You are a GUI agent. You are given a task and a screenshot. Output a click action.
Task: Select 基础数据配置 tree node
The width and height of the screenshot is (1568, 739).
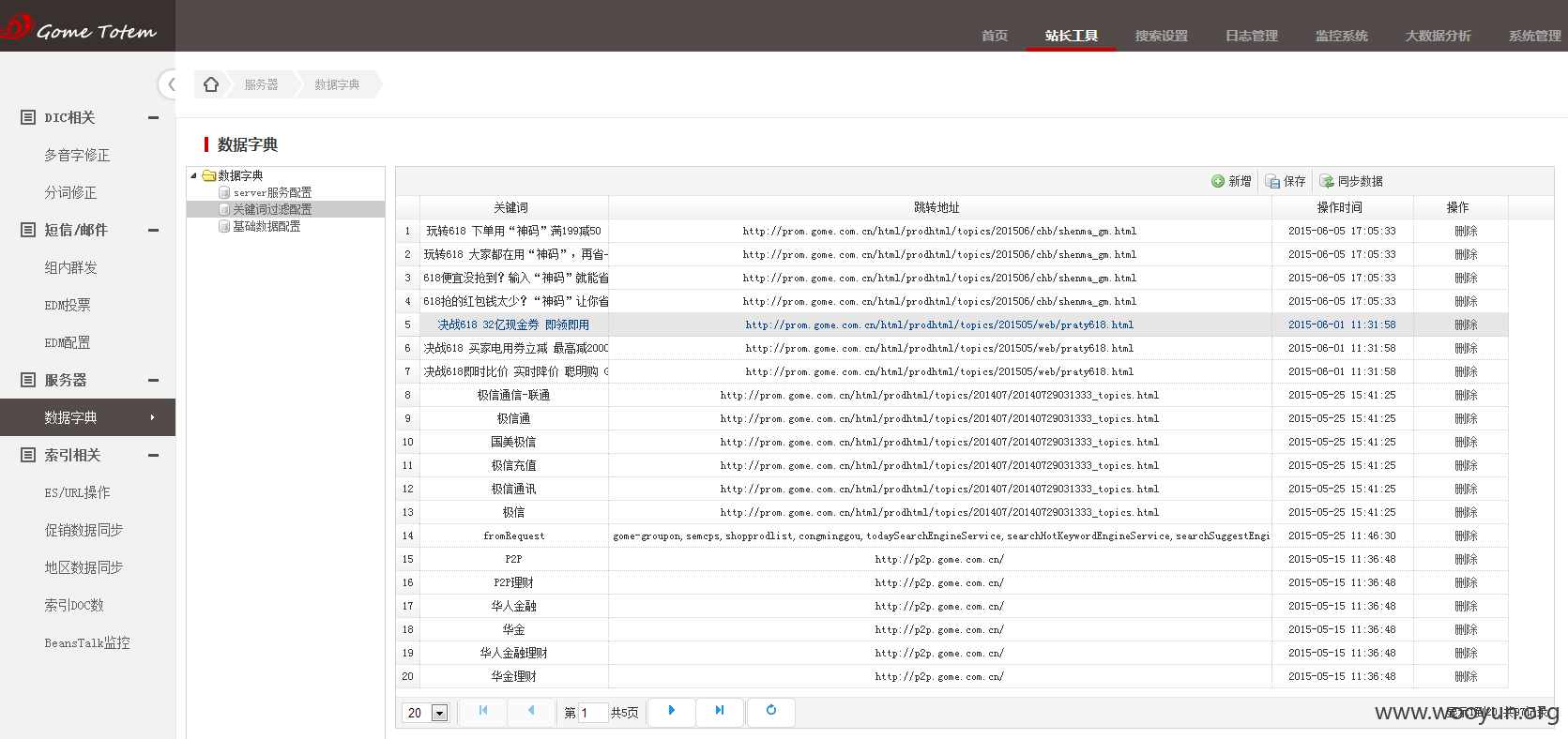coord(266,226)
